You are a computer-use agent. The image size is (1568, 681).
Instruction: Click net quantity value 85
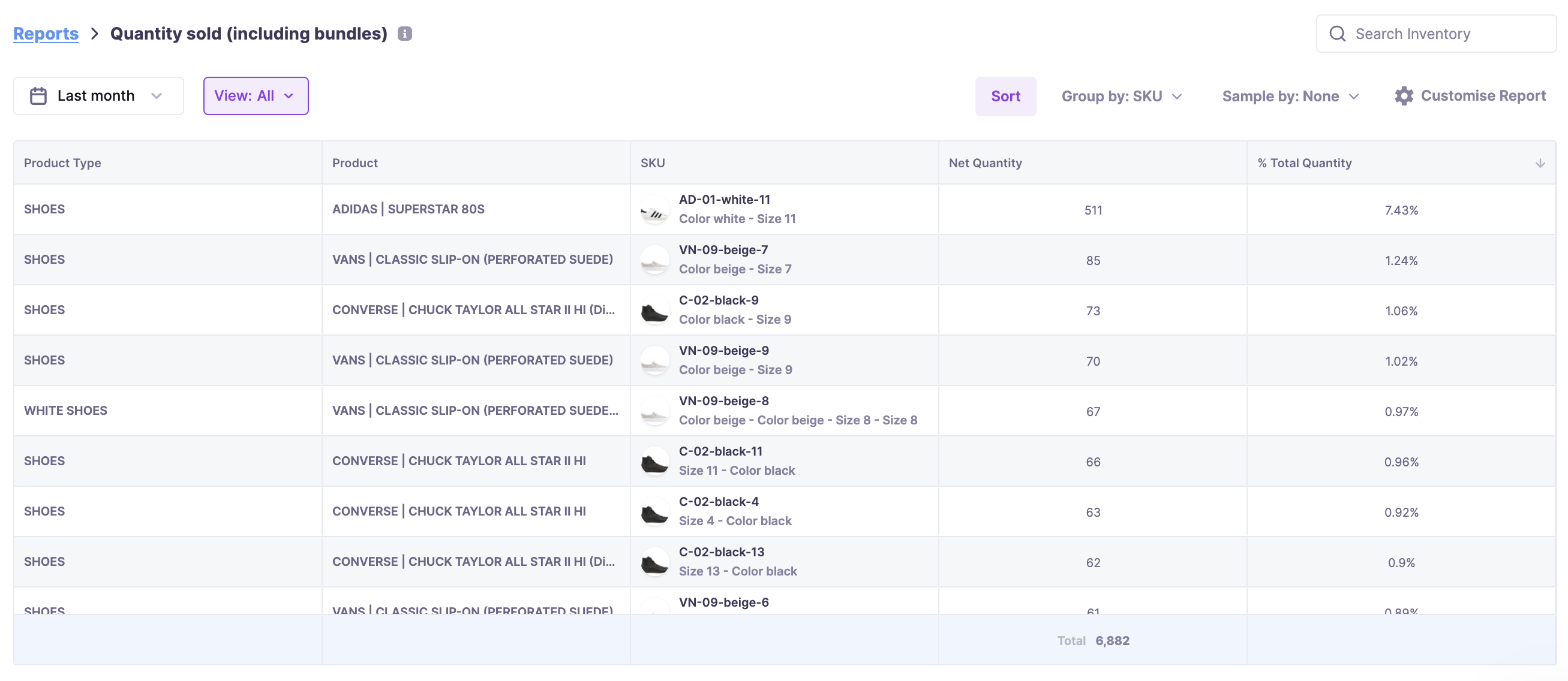(x=1093, y=261)
